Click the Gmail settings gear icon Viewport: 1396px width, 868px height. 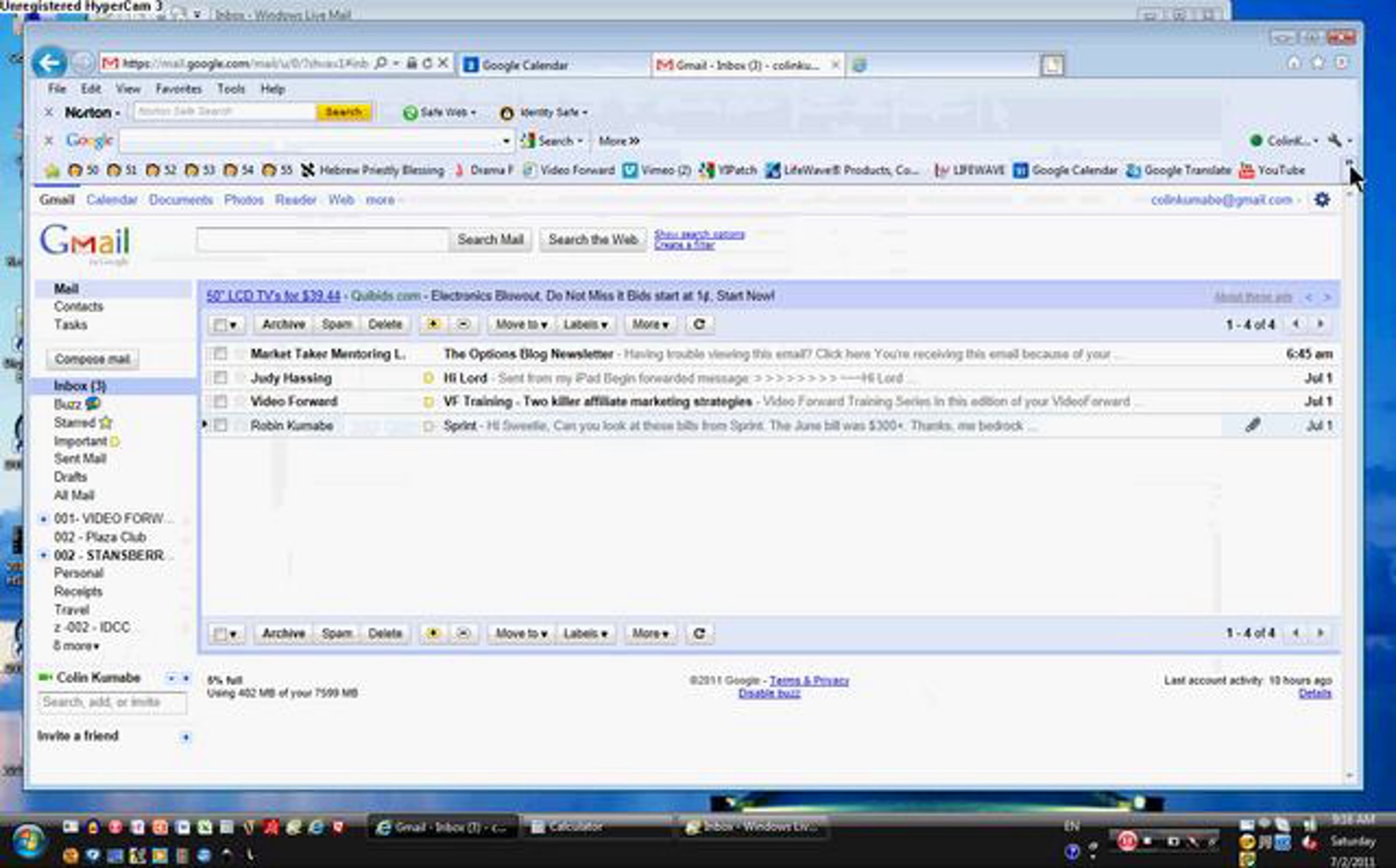point(1322,200)
